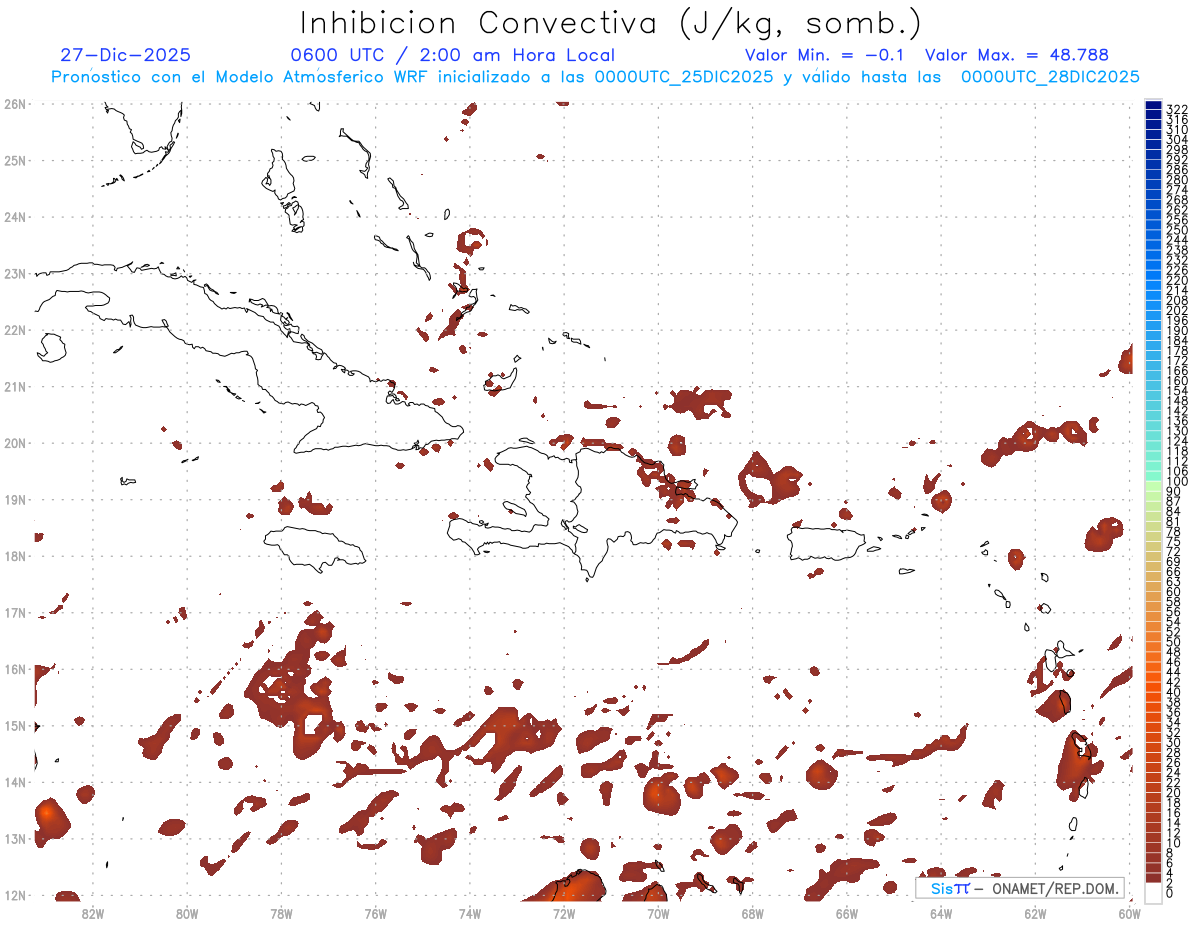Click the 18N latitude label
This screenshot has width=1200, height=927.
pos(15,556)
